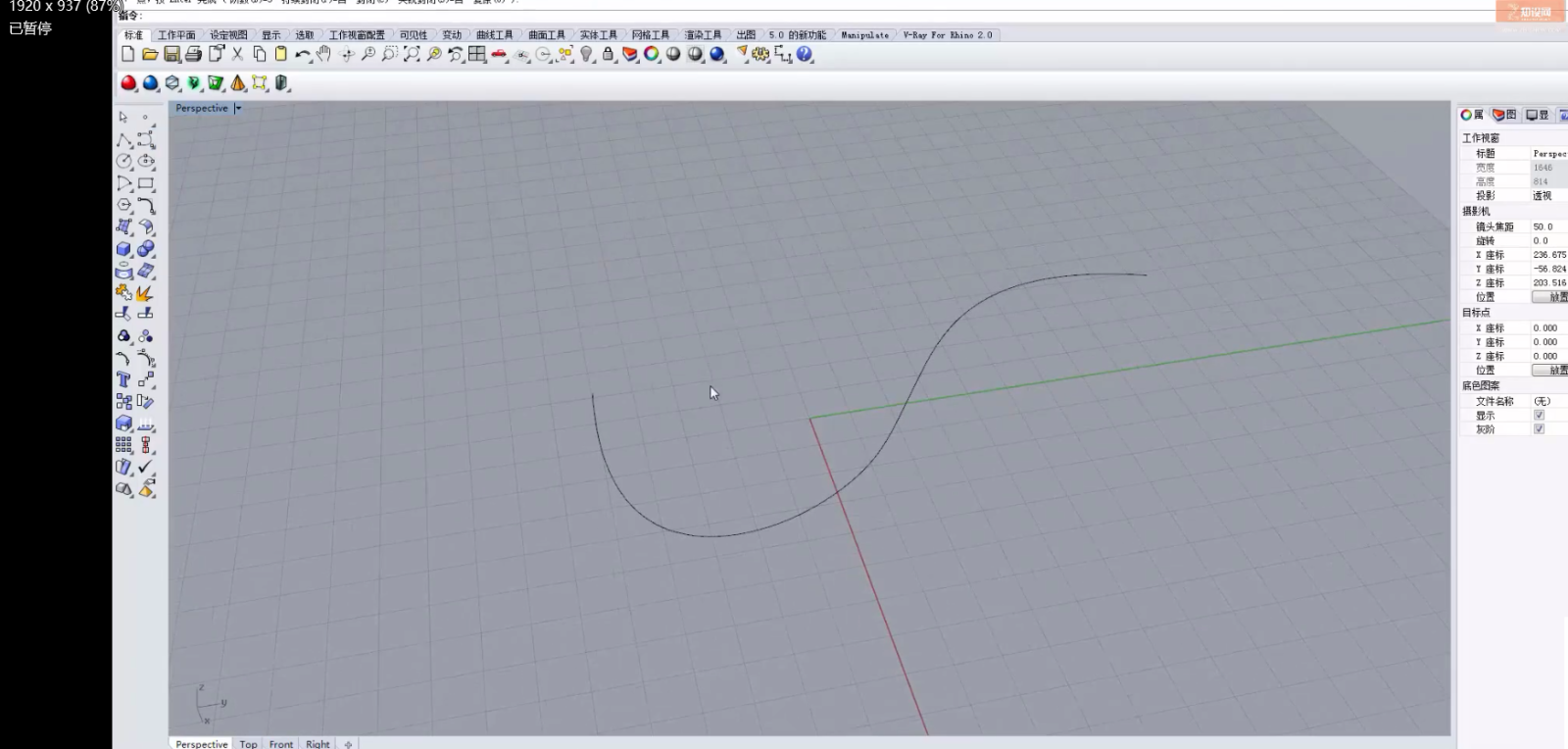Screen dimensions: 1568x749
Task: Open the Help question mark icon
Action: pyautogui.click(x=805, y=55)
